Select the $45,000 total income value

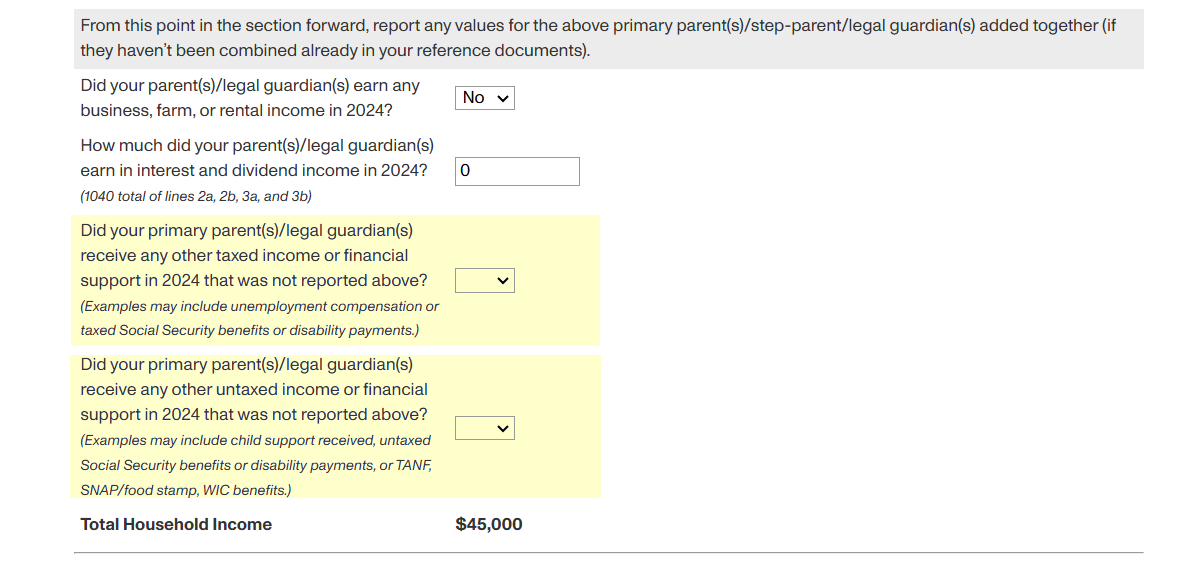[488, 524]
